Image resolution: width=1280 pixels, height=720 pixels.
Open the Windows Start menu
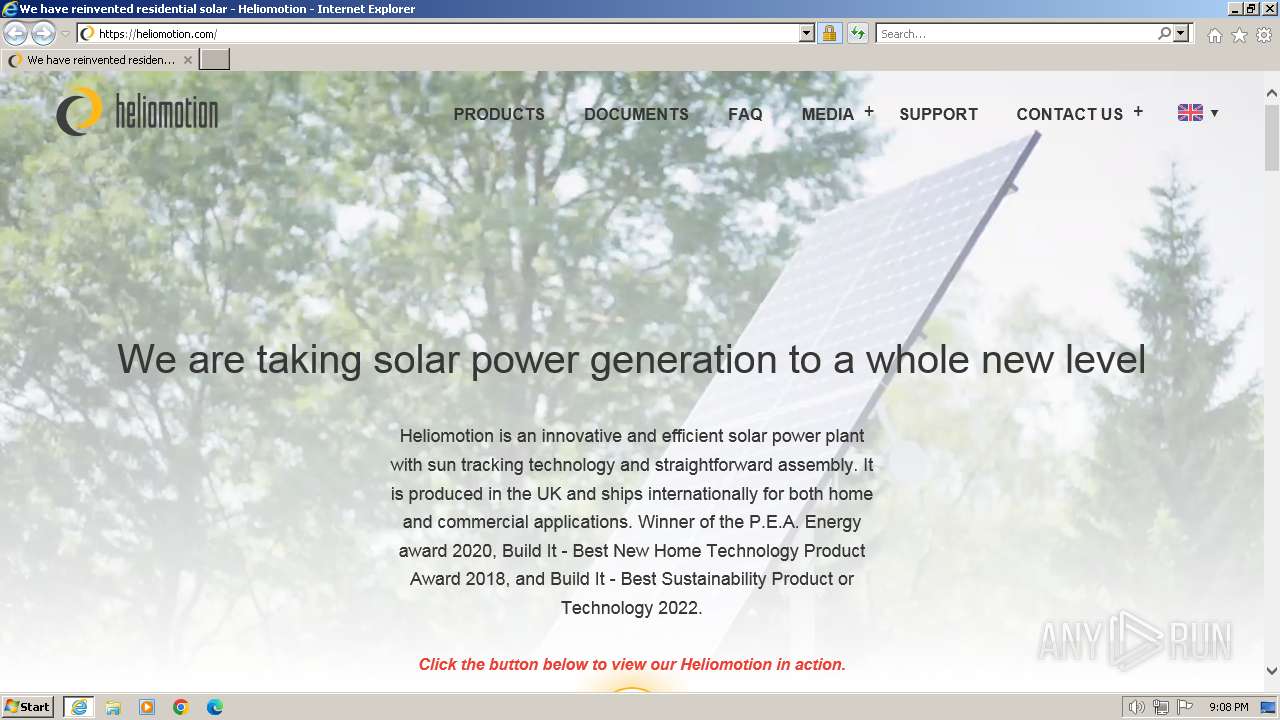(x=28, y=707)
